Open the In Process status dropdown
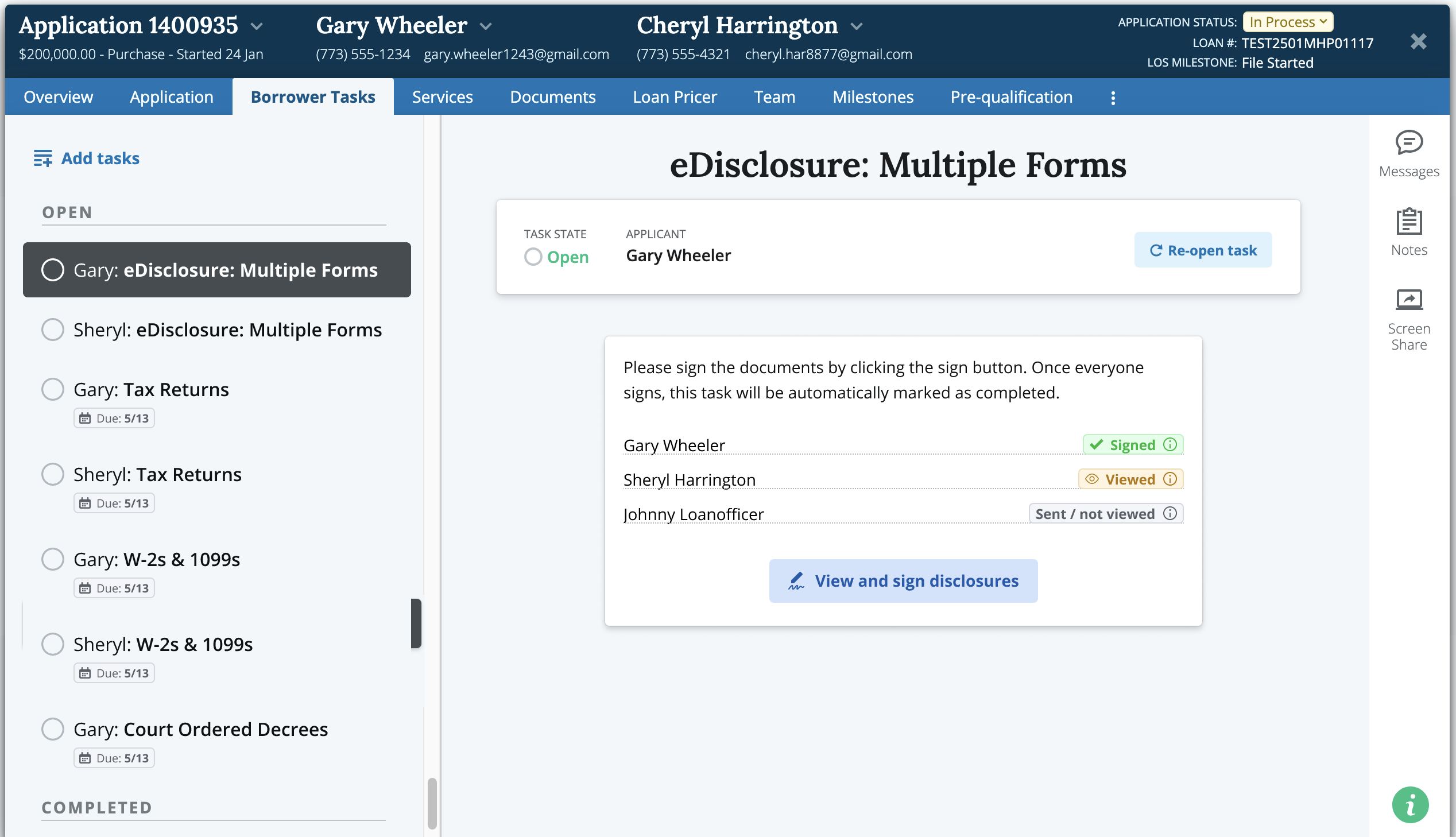This screenshot has height=837, width=1456. pyautogui.click(x=1287, y=22)
